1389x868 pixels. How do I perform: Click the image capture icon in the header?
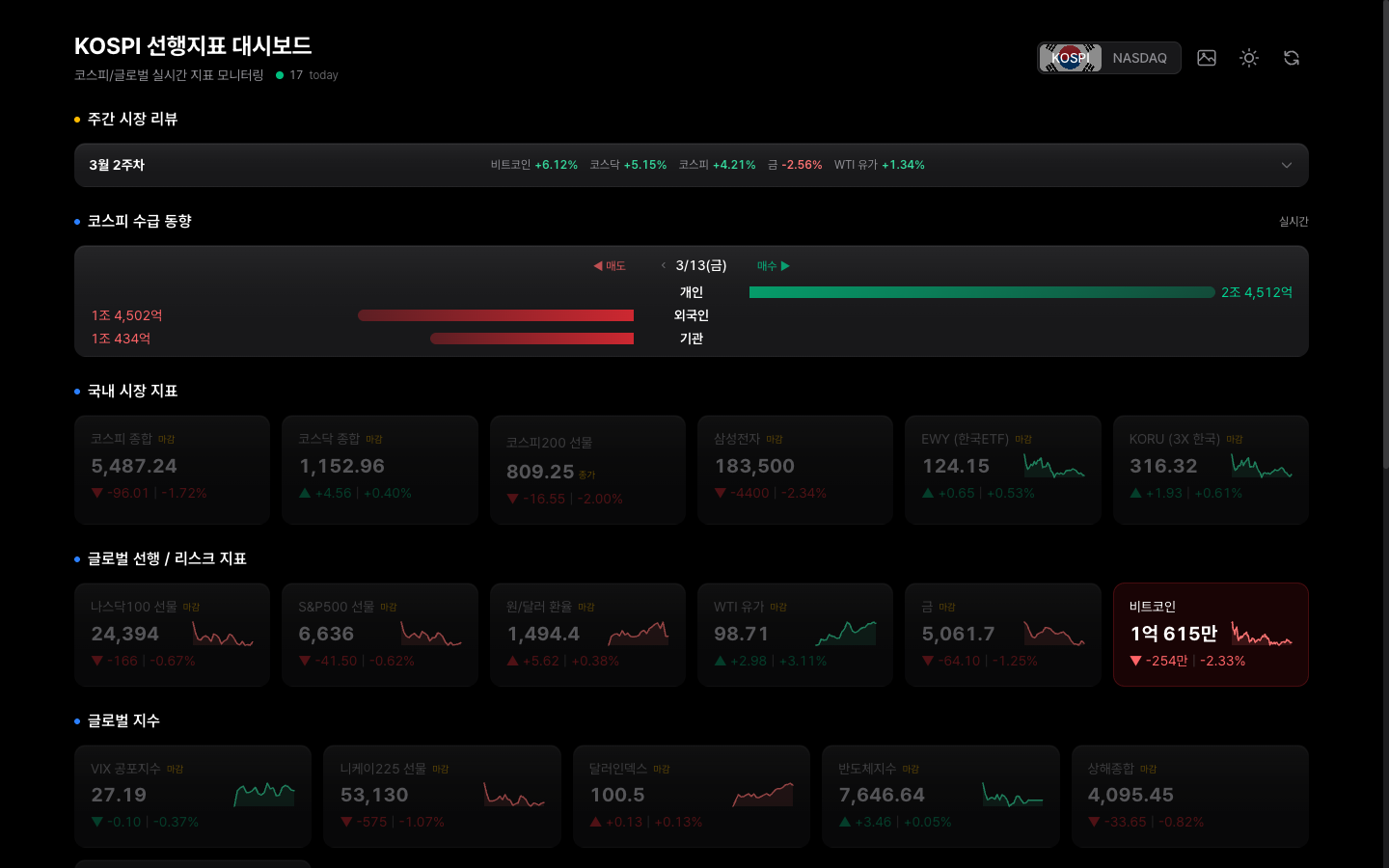click(x=1206, y=58)
